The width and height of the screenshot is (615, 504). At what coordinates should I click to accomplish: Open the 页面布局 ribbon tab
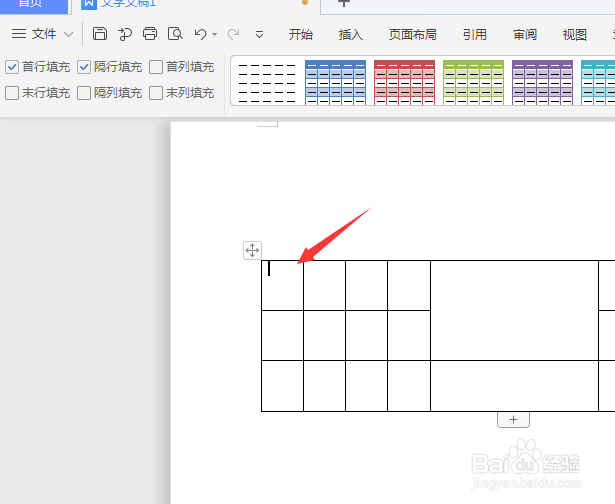tap(412, 35)
